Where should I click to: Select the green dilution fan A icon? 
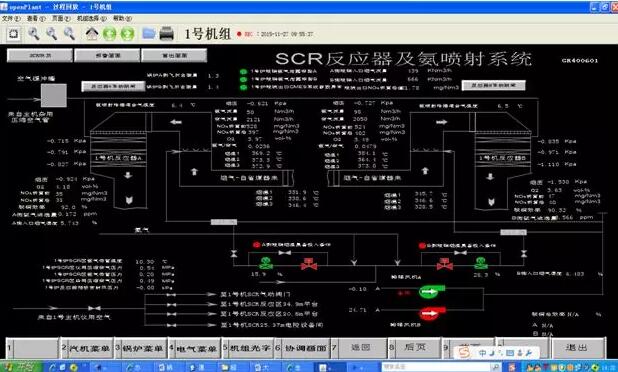(x=431, y=292)
